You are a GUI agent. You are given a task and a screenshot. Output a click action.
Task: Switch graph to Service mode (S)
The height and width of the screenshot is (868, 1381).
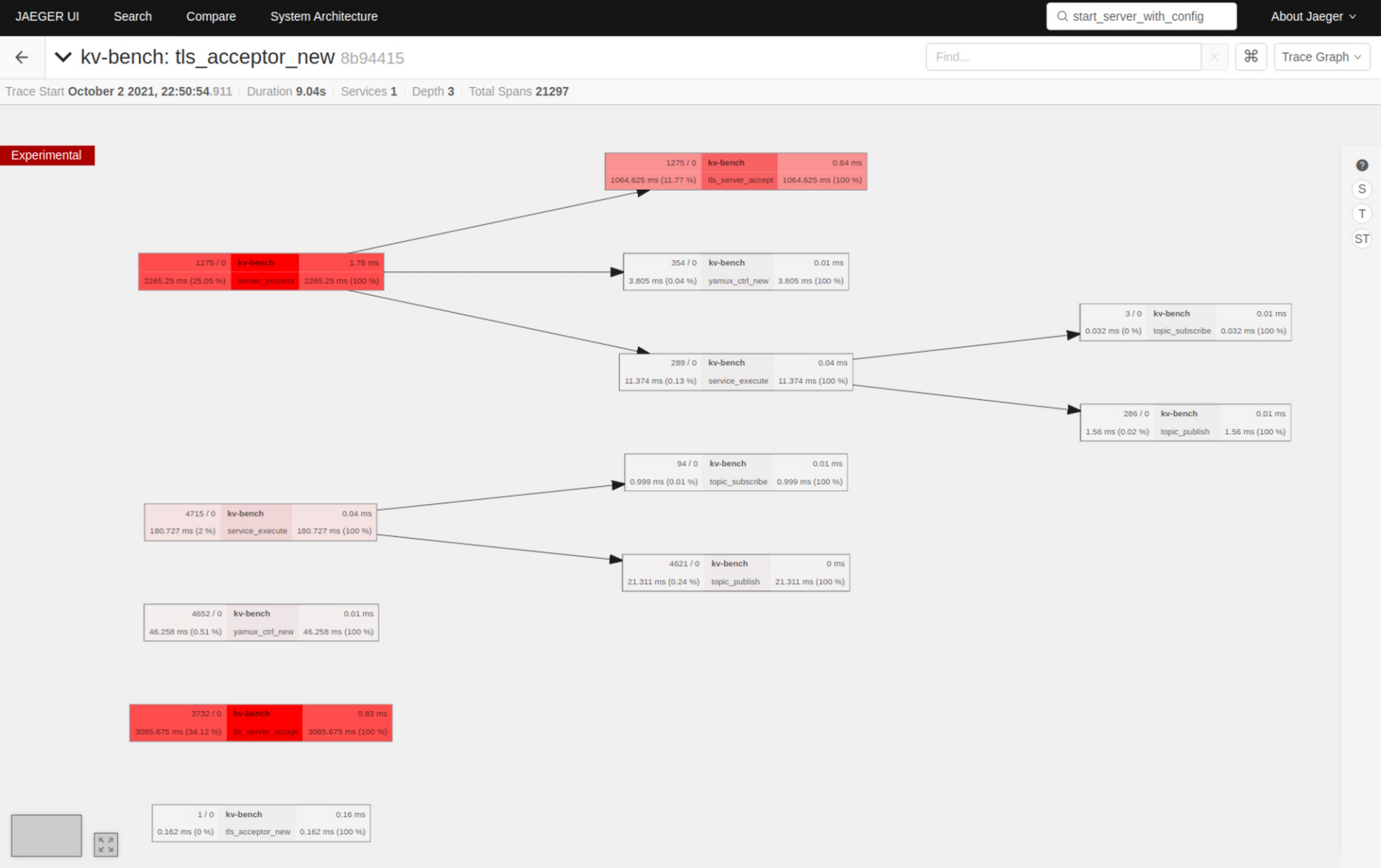pos(1362,190)
